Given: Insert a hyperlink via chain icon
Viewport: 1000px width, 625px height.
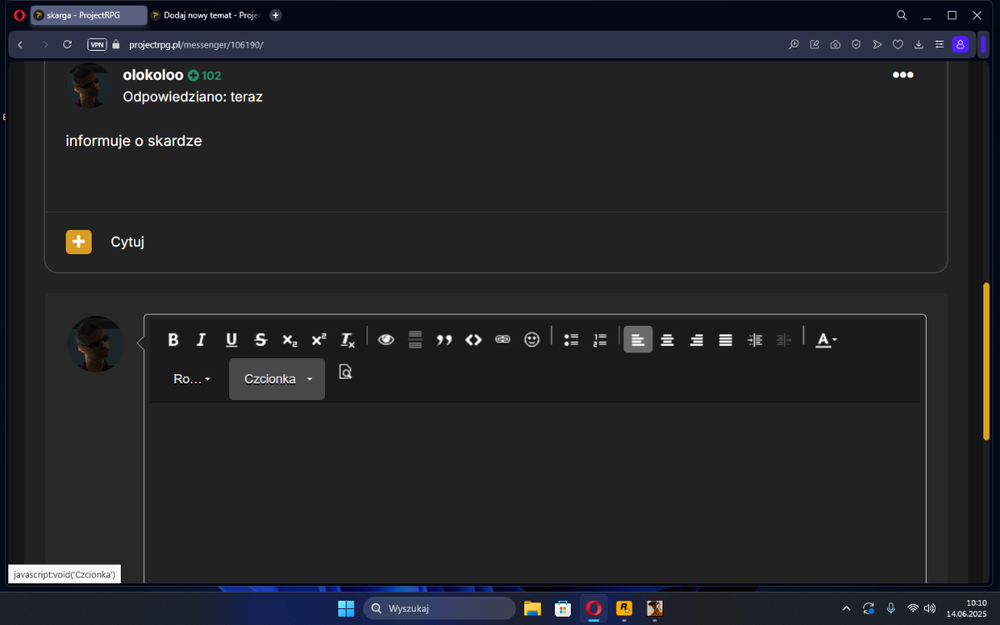Looking at the screenshot, I should [503, 340].
